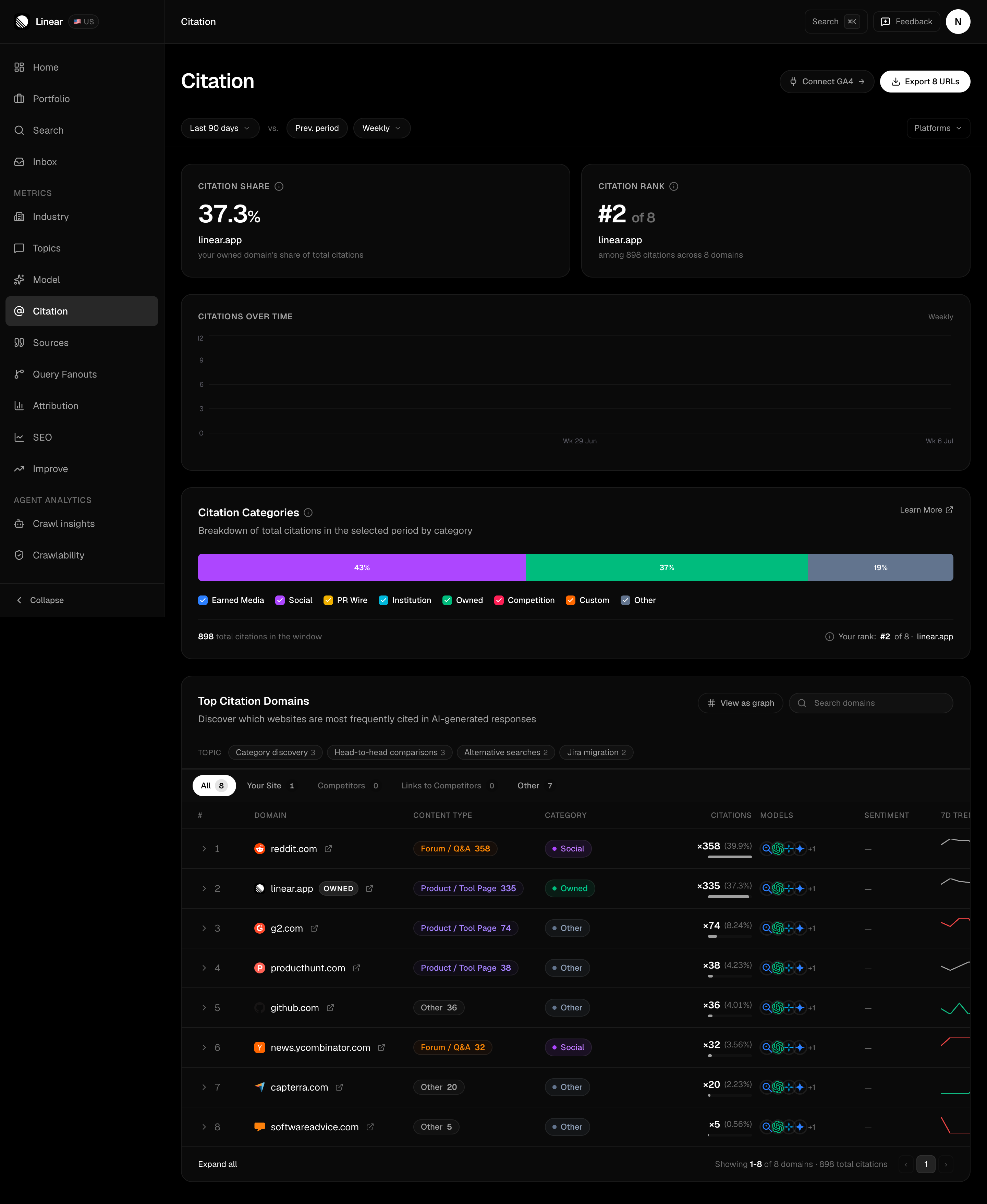
Task: Uncheck the Other category checkbox
Action: 625,600
